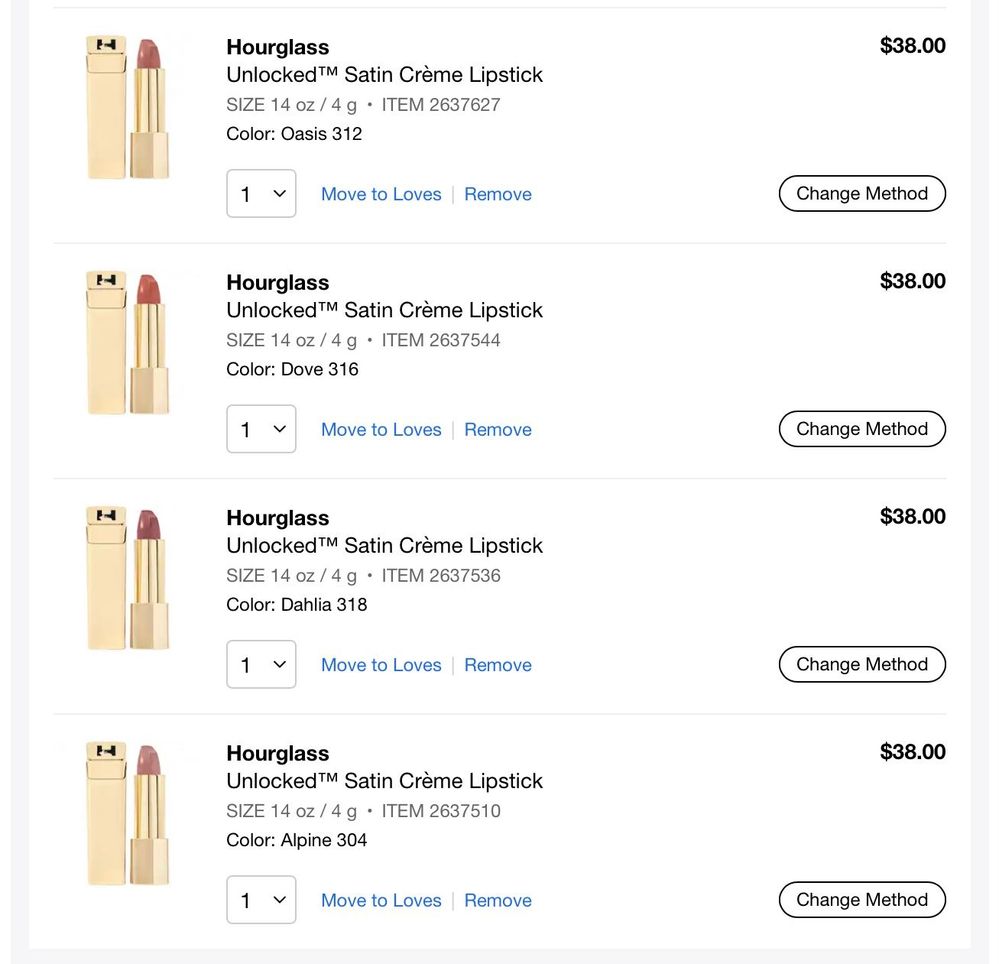
Task: Move Alpine 304 lipstick to Loves
Action: pyautogui.click(x=381, y=900)
